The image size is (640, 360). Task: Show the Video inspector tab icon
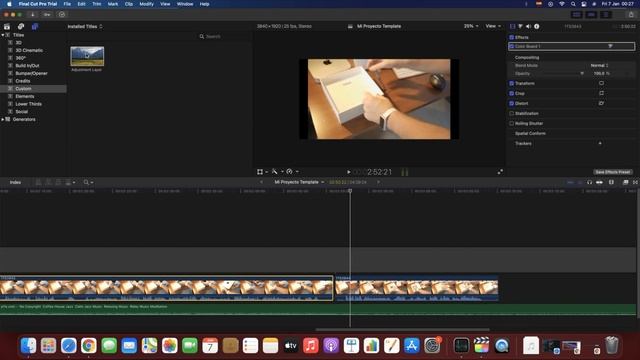[x=513, y=26]
